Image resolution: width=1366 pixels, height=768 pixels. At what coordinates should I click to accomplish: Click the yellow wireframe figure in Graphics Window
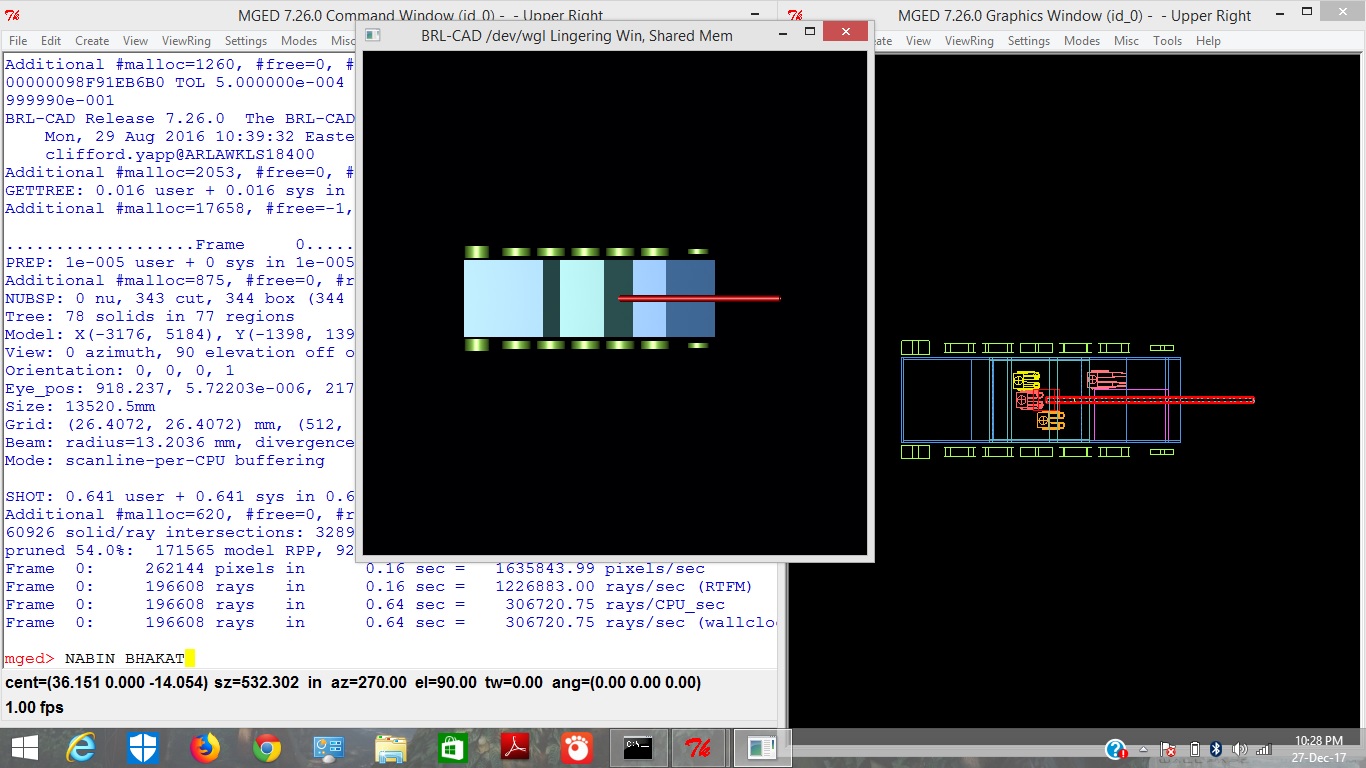pyautogui.click(x=1026, y=381)
